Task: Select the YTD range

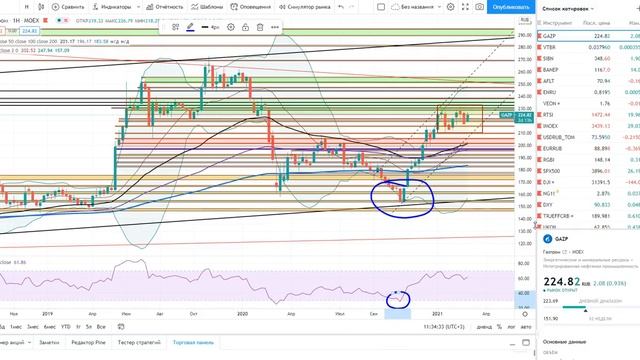Action: tap(65, 327)
